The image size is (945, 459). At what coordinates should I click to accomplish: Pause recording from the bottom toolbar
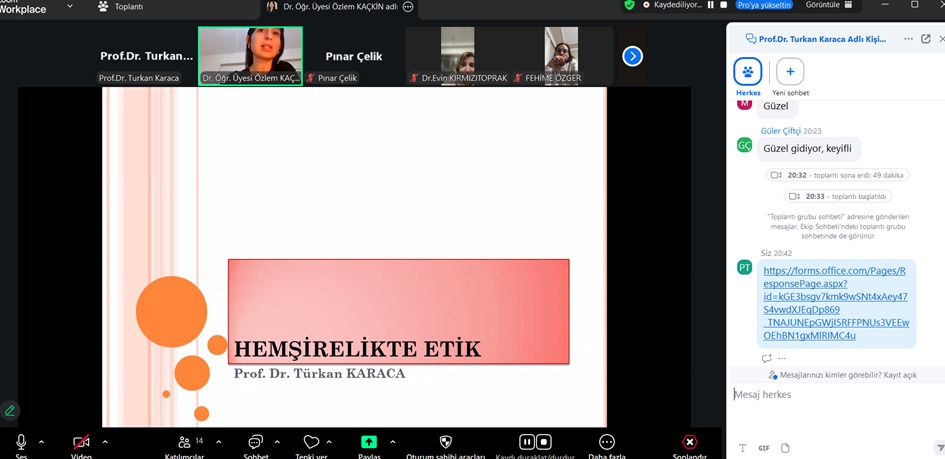[x=527, y=442]
